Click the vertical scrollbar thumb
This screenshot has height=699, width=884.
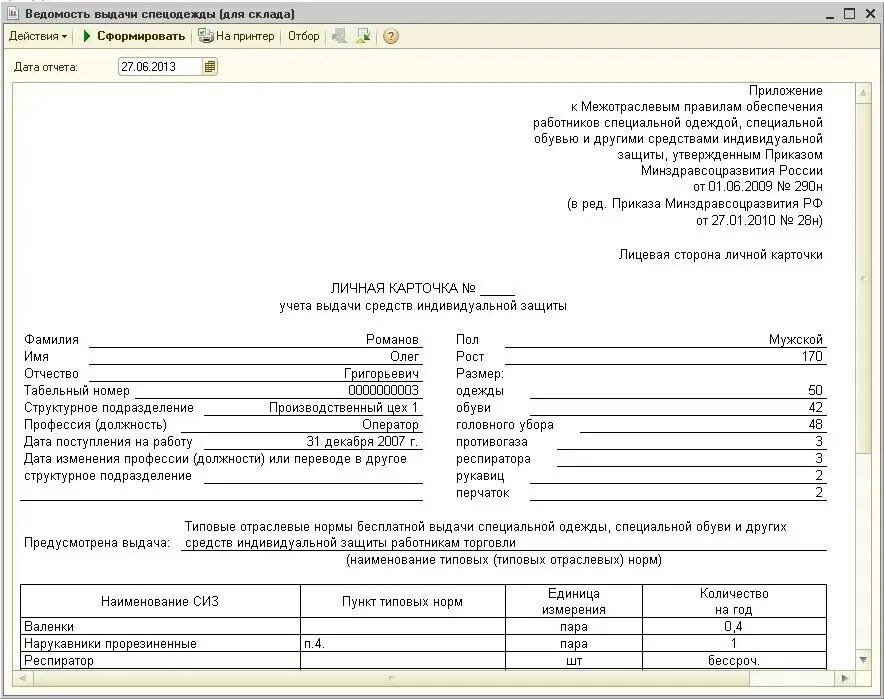click(863, 278)
